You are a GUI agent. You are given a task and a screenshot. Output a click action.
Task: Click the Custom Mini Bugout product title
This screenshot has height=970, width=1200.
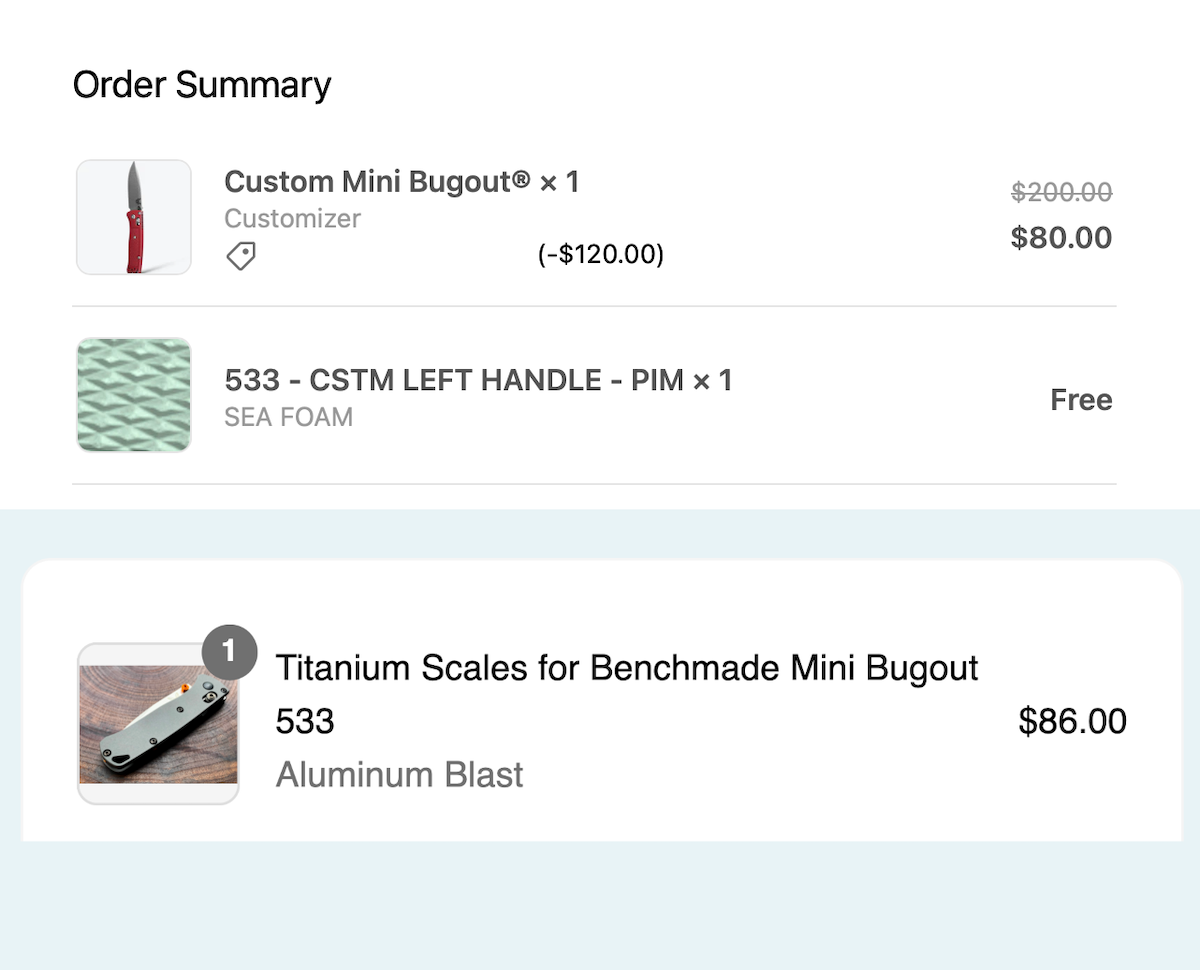tap(402, 182)
